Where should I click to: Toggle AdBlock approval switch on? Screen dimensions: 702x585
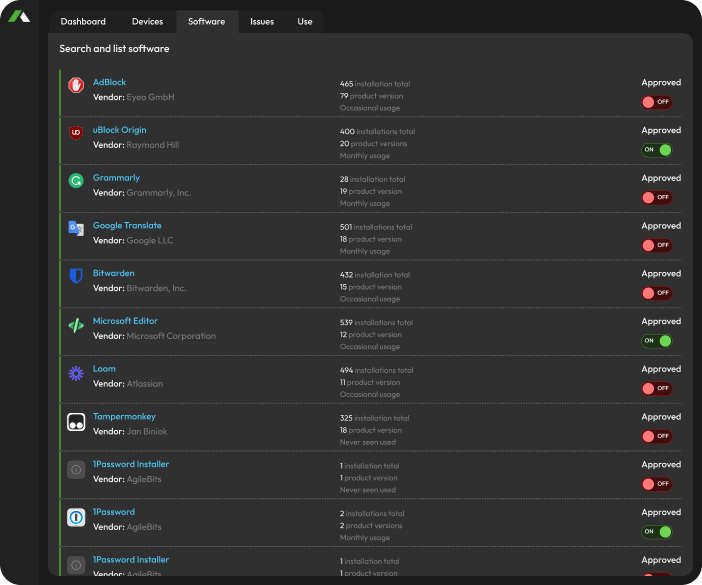(657, 102)
